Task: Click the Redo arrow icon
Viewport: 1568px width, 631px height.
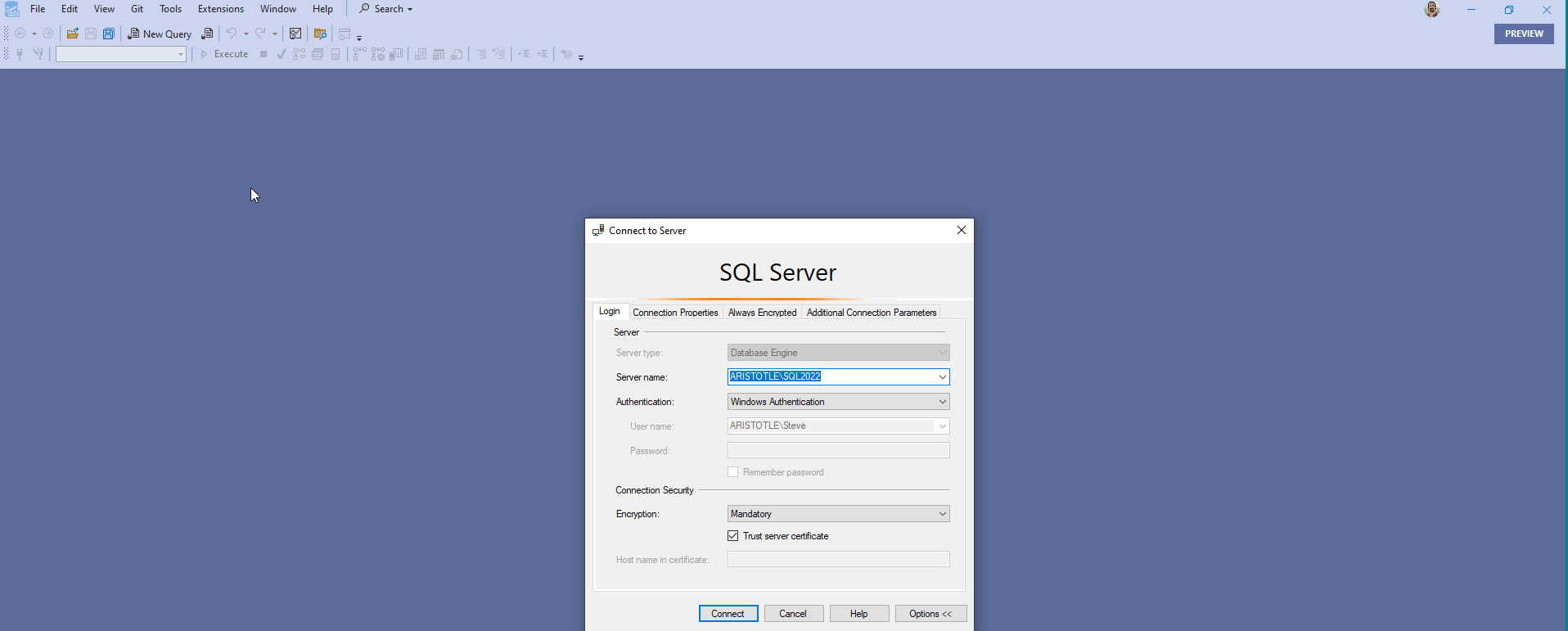Action: pos(260,34)
